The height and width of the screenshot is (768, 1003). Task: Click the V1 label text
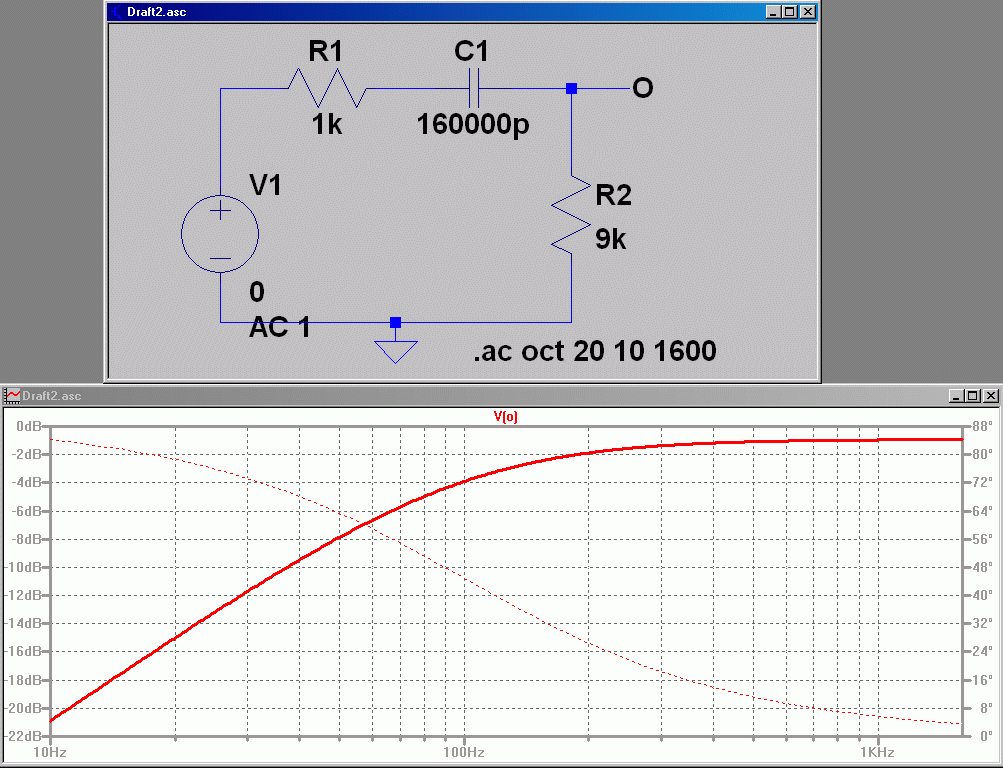click(x=265, y=185)
